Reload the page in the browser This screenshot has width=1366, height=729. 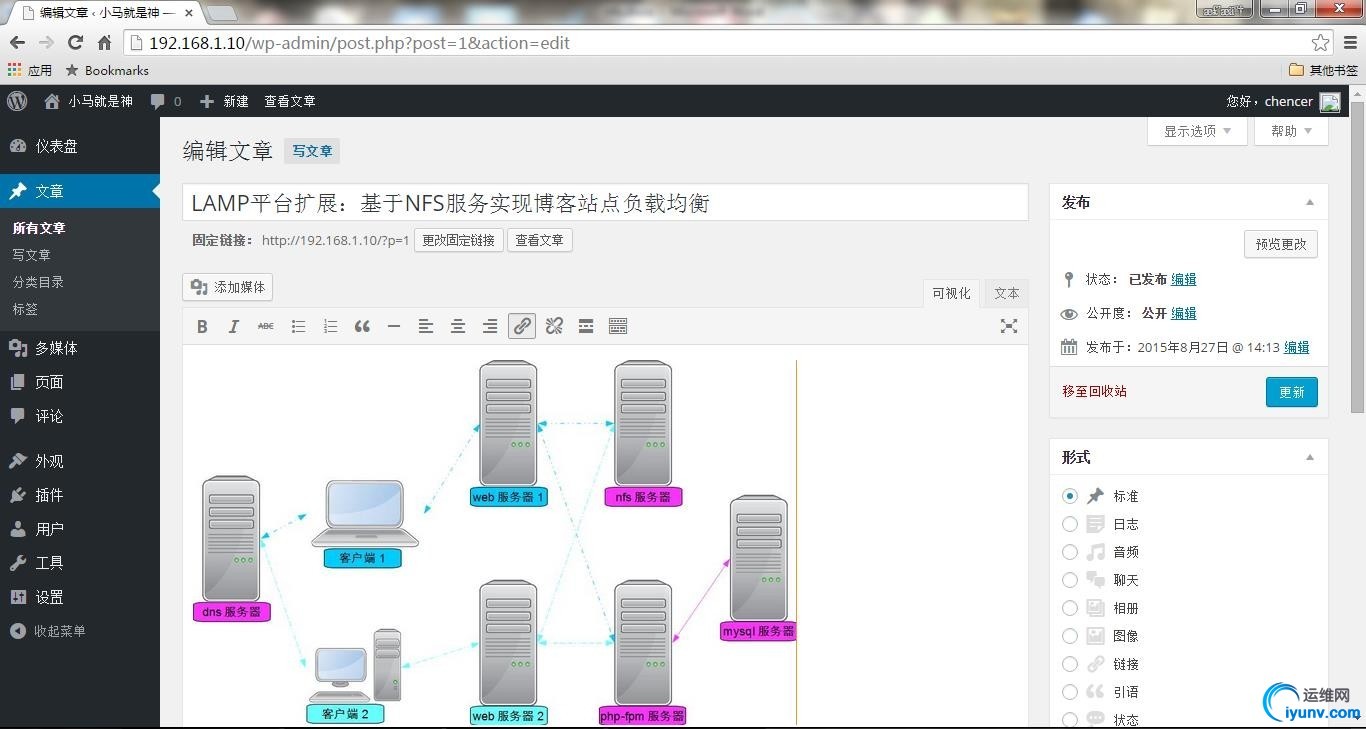click(75, 43)
